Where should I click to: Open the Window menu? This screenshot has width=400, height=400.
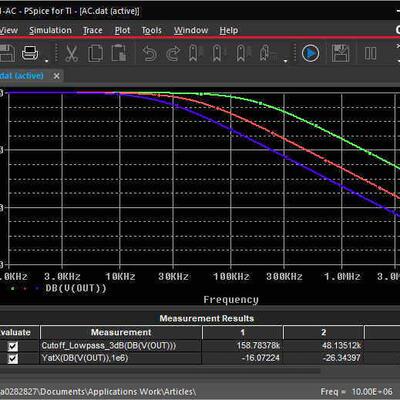(191, 30)
